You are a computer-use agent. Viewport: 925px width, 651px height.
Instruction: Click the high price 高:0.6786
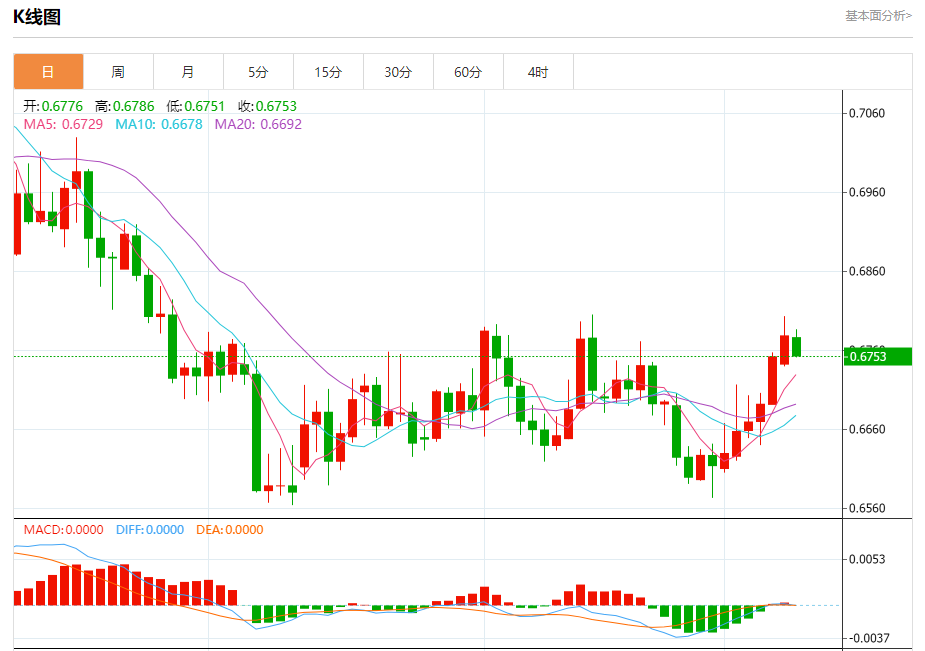124,106
